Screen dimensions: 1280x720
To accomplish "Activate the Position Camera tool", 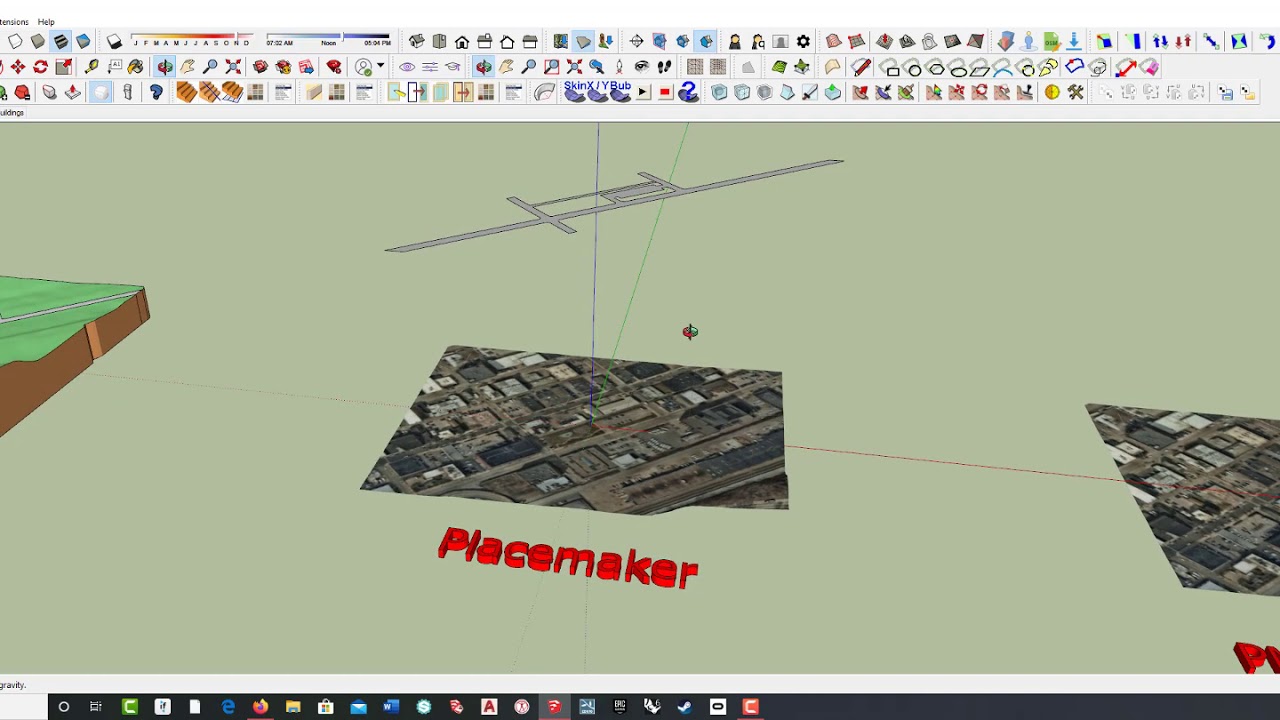I will pos(619,67).
